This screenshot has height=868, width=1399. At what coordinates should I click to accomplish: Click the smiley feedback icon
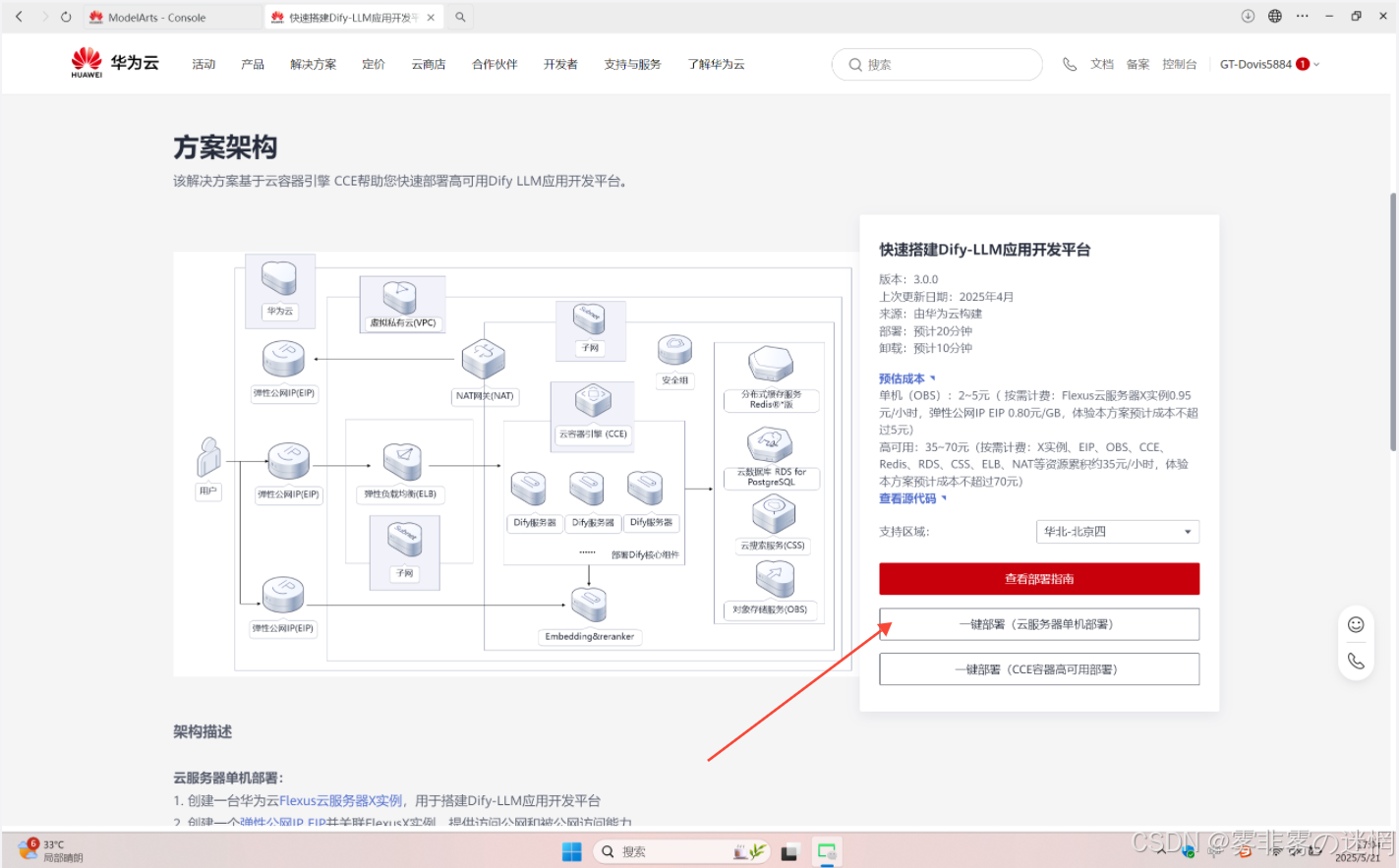tap(1356, 624)
